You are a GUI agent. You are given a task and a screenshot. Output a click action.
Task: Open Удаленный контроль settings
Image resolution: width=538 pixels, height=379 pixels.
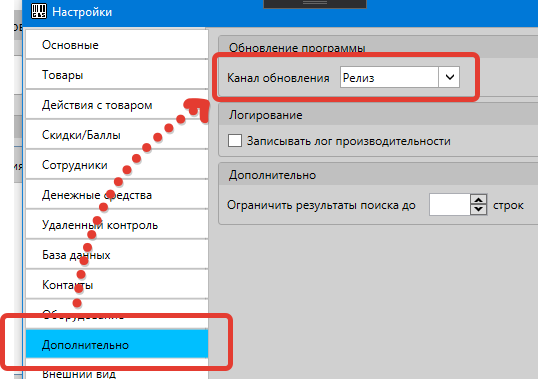pos(117,225)
